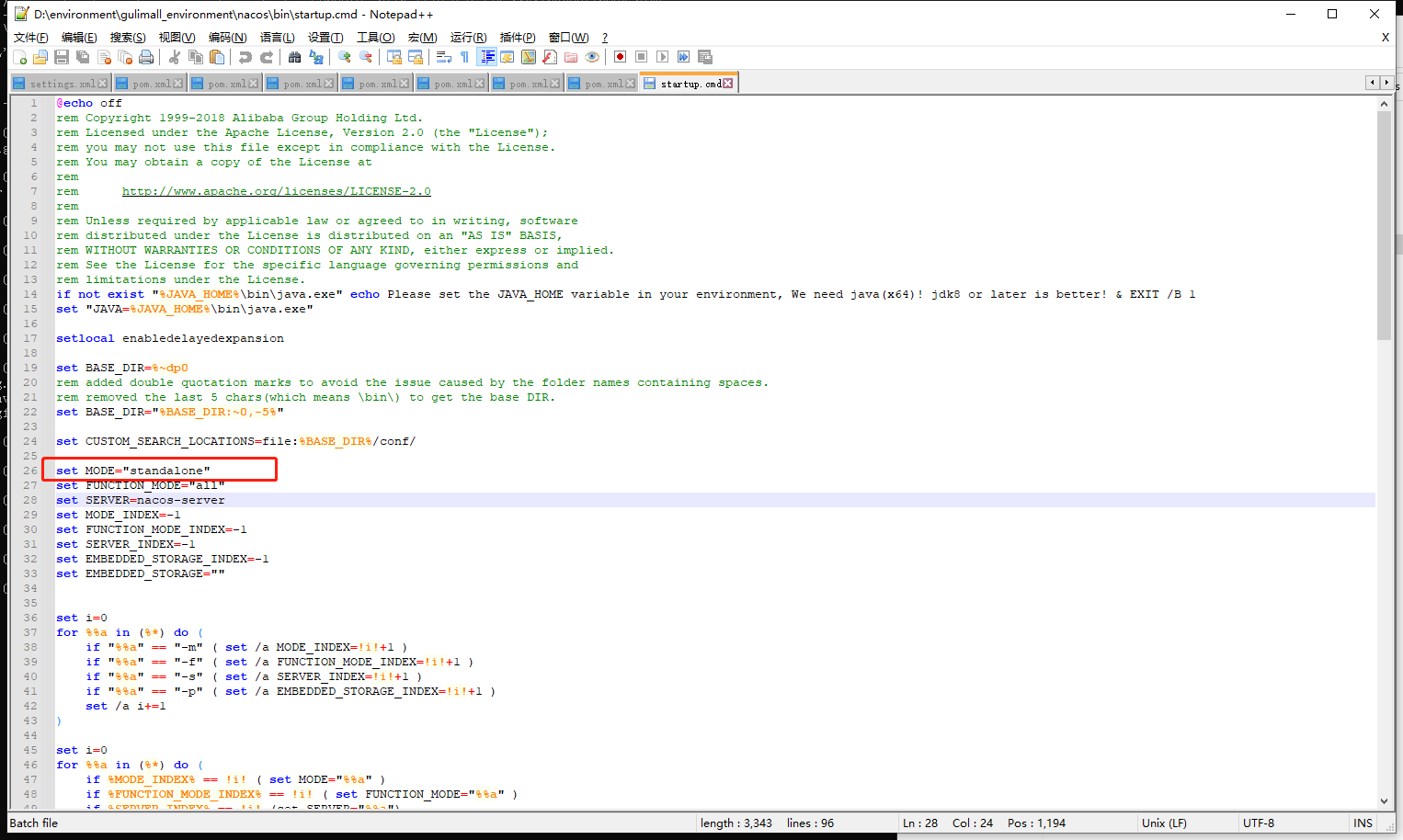The width and height of the screenshot is (1403, 840).
Task: Open the 窗口(W) menu
Action: click(568, 38)
